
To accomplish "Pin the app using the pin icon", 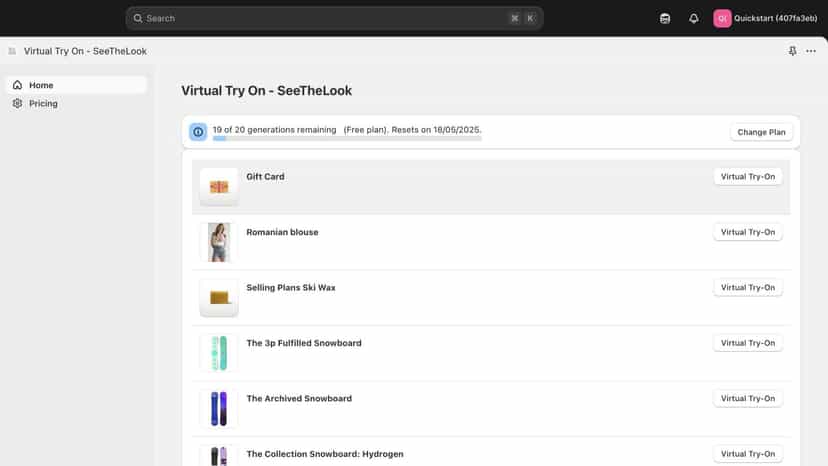I will 792,51.
